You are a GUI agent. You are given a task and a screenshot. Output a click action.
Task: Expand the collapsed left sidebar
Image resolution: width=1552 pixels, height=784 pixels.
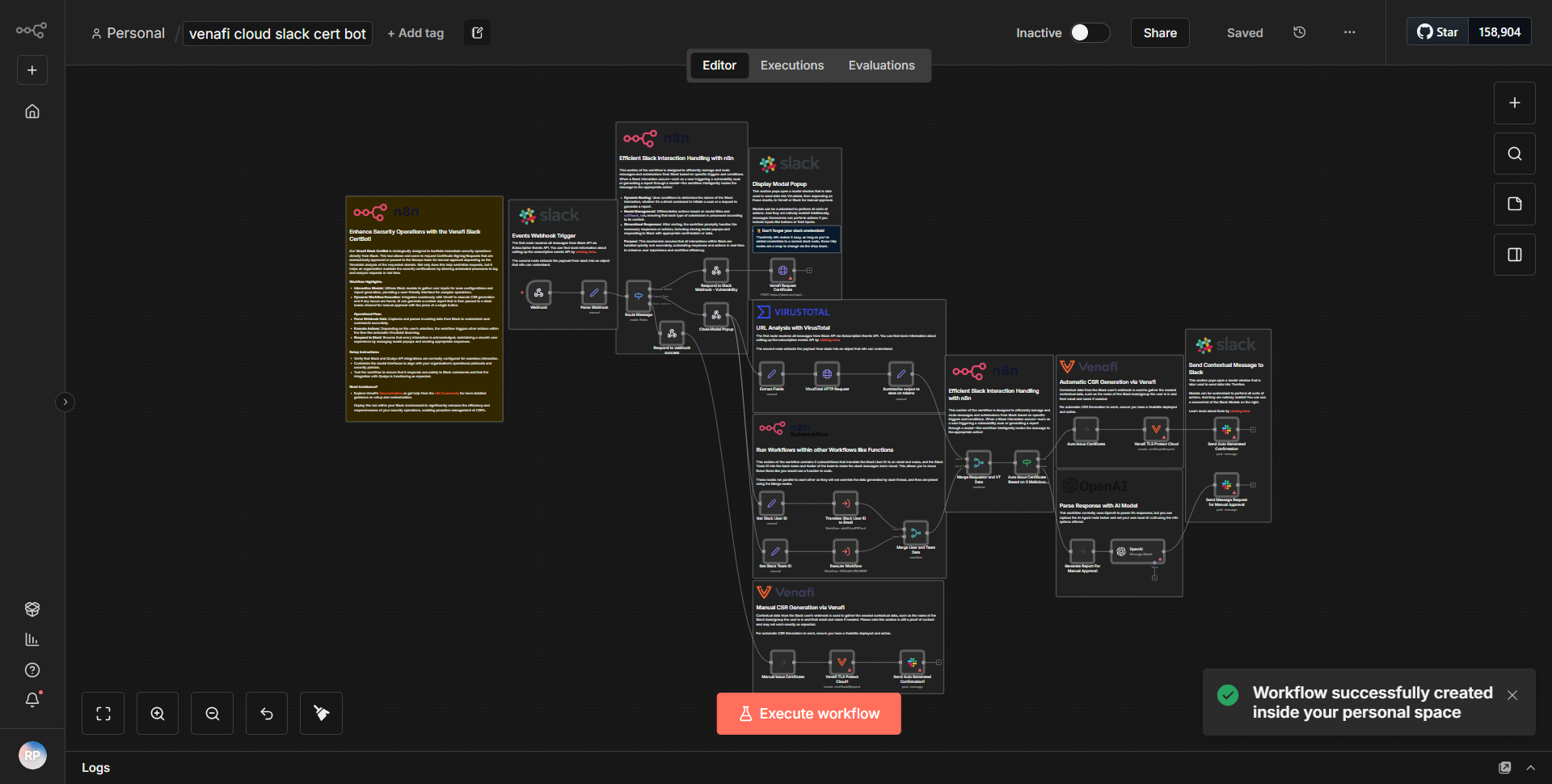coord(65,402)
